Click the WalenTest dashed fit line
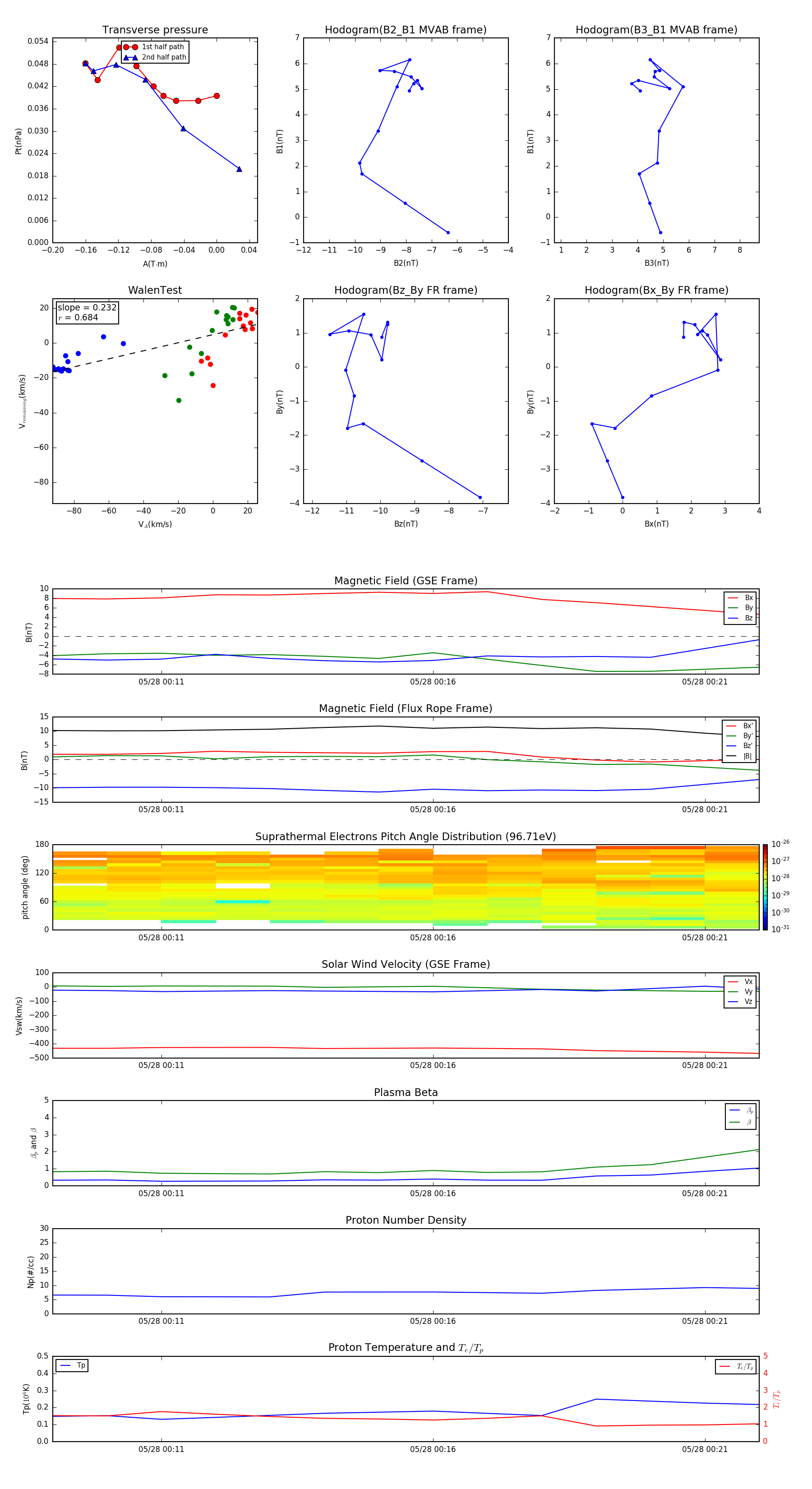Viewport: 812px width, 1489px height. pyautogui.click(x=155, y=348)
